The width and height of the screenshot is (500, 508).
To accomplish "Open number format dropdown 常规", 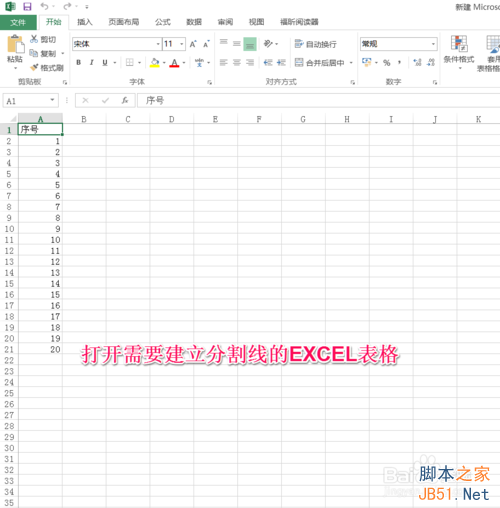I will pos(433,44).
